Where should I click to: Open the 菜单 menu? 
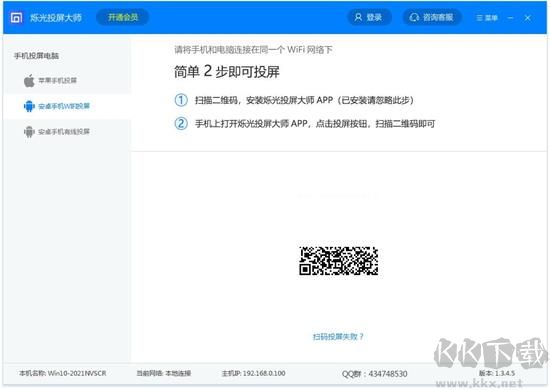click(x=487, y=18)
